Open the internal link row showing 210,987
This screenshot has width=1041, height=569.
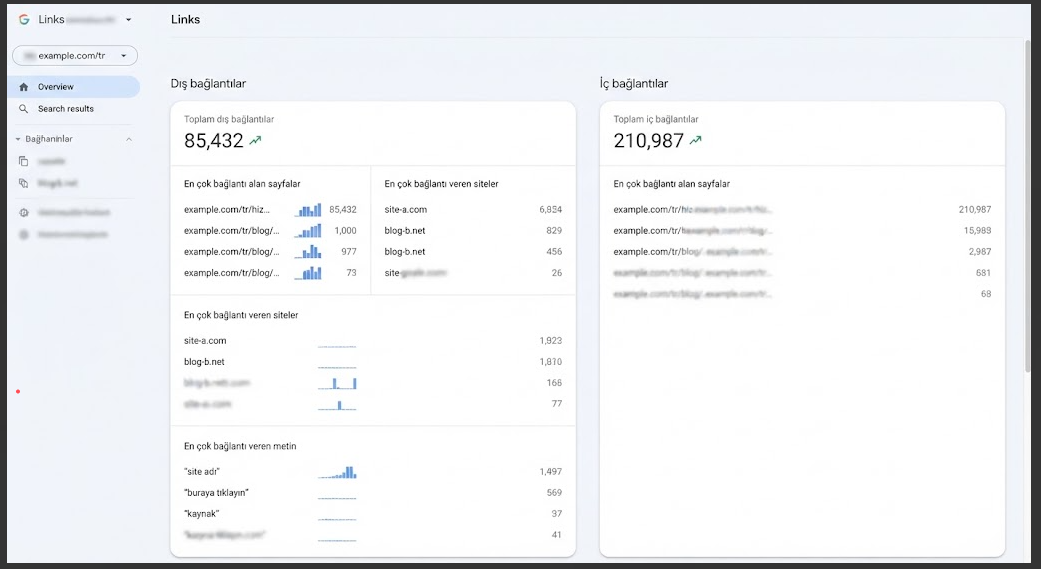pyautogui.click(x=802, y=210)
